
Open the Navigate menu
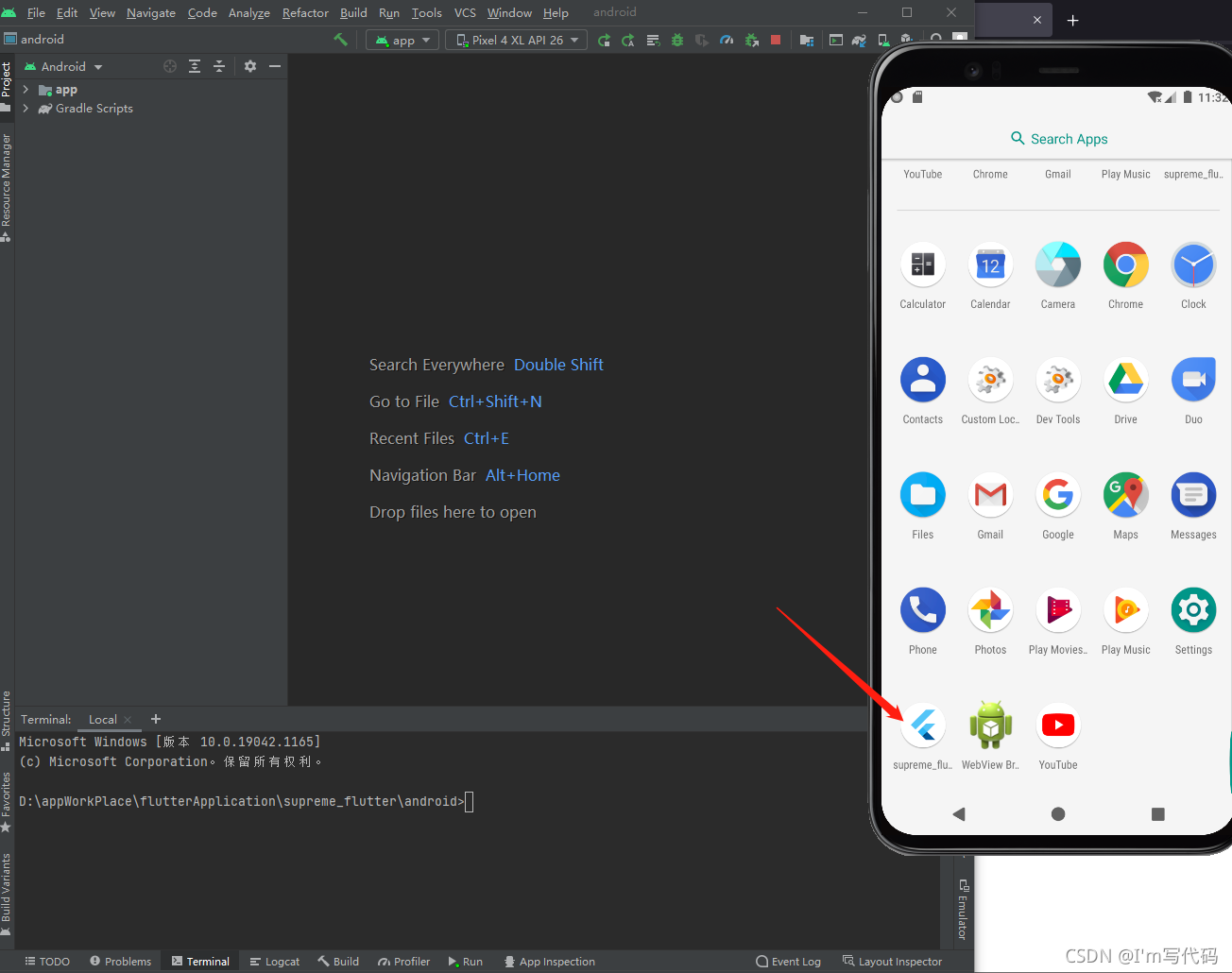tap(151, 12)
